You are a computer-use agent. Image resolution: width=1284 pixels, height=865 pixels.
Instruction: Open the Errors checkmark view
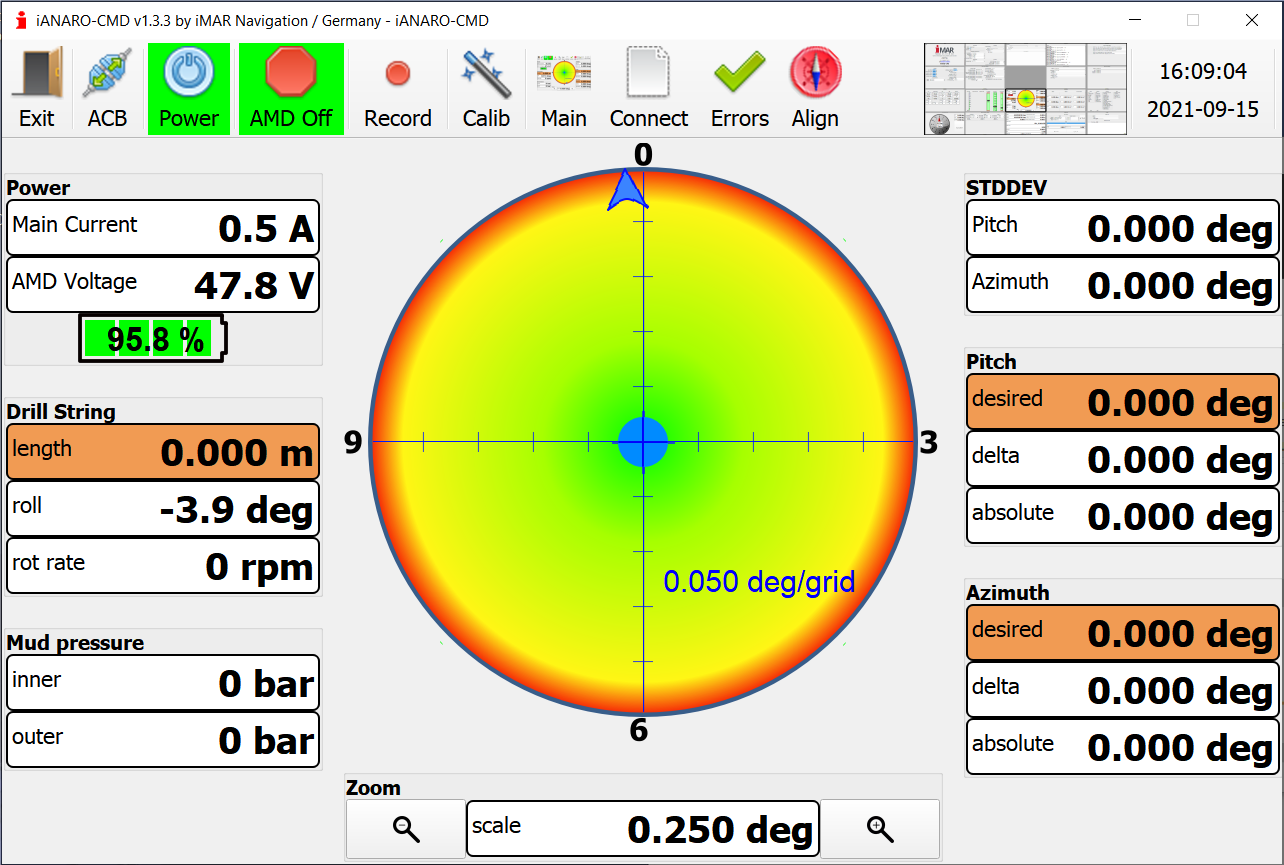coord(740,89)
